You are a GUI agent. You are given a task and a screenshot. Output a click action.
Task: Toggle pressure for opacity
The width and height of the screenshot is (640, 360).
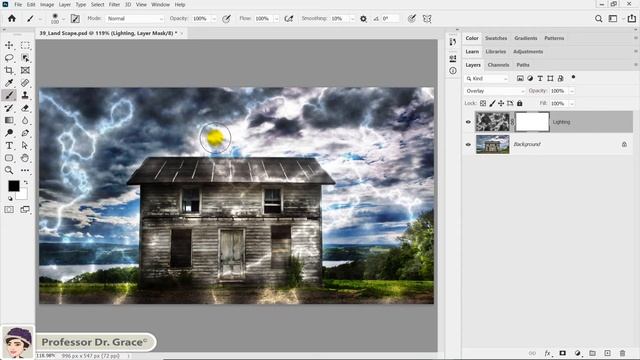227,19
